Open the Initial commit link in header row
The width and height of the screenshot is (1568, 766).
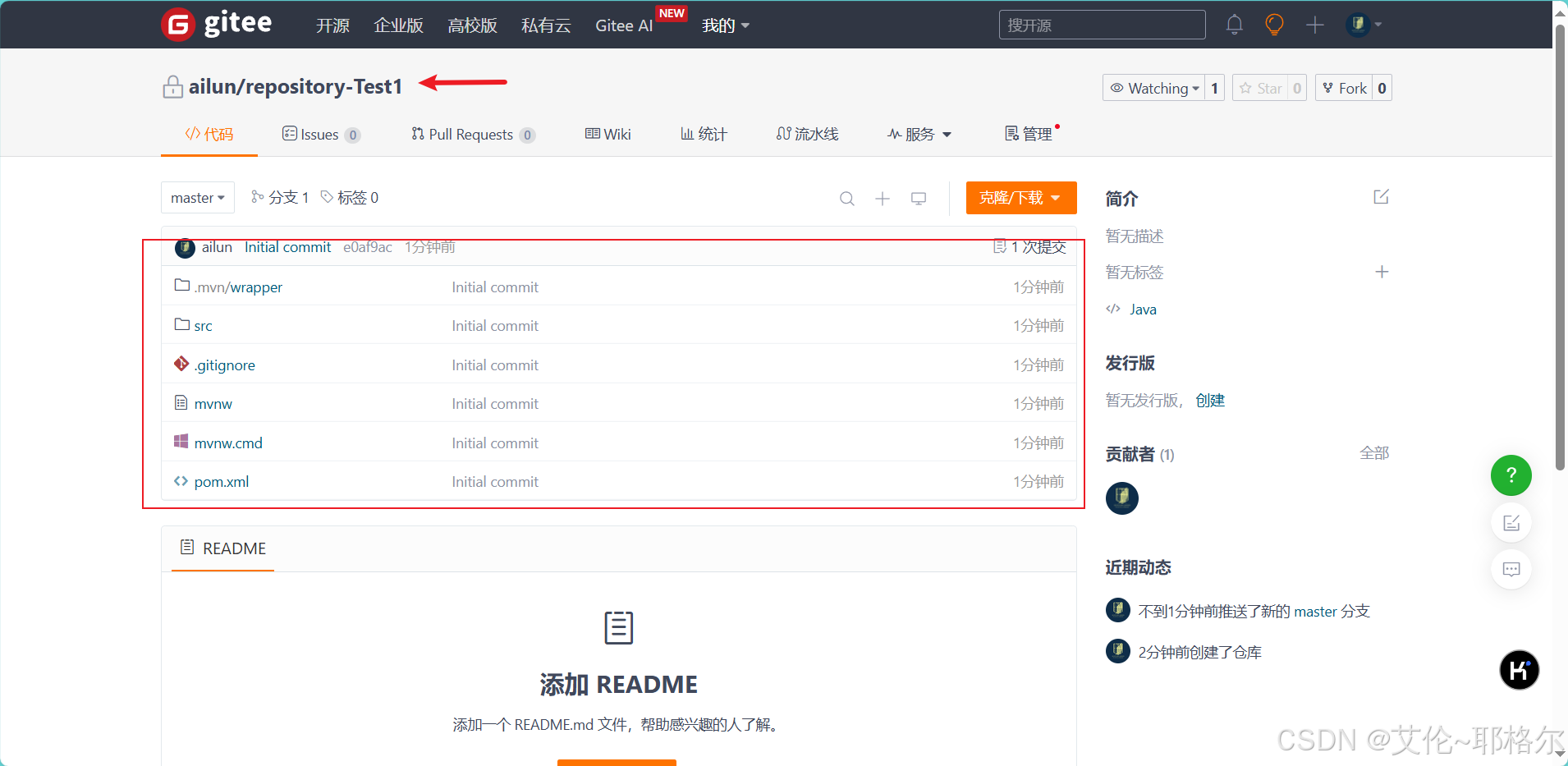pyautogui.click(x=287, y=247)
